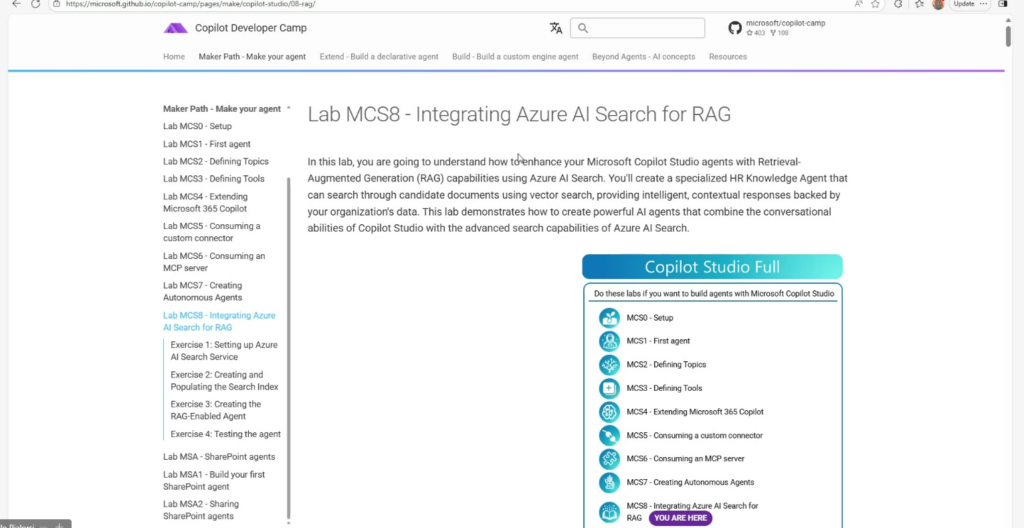This screenshot has width=1024, height=528.
Task: Click the page's vertical scrollbar
Action: (x=1007, y=37)
